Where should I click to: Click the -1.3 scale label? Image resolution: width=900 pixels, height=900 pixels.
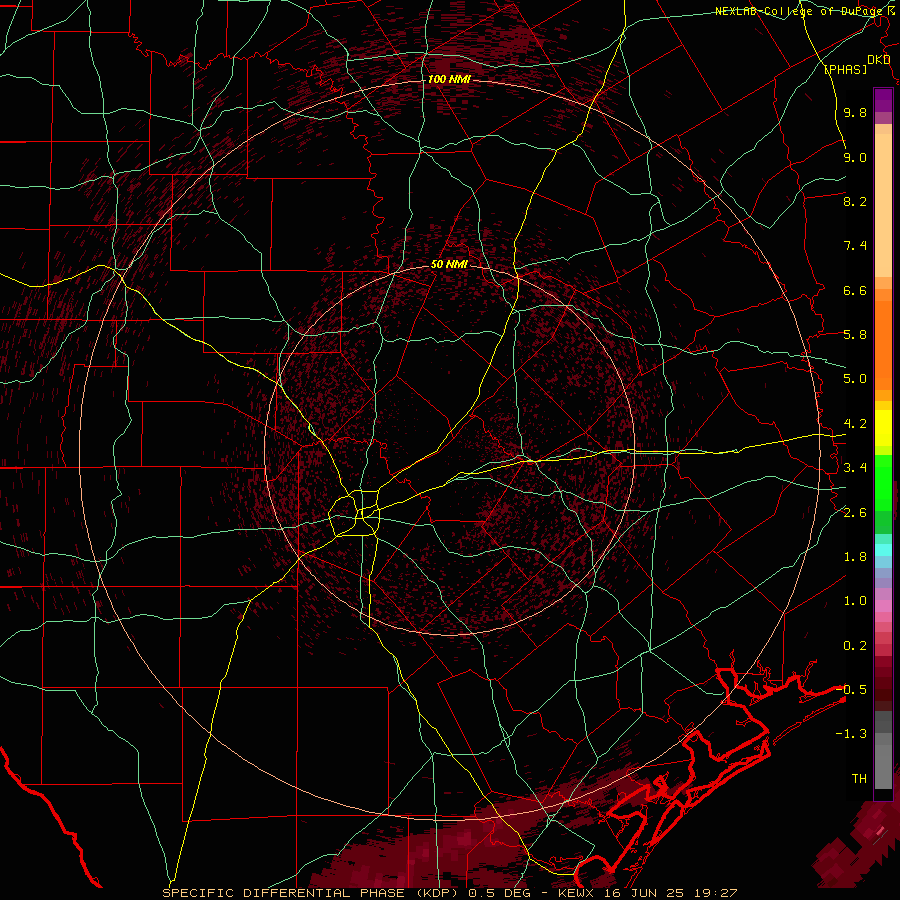(851, 734)
